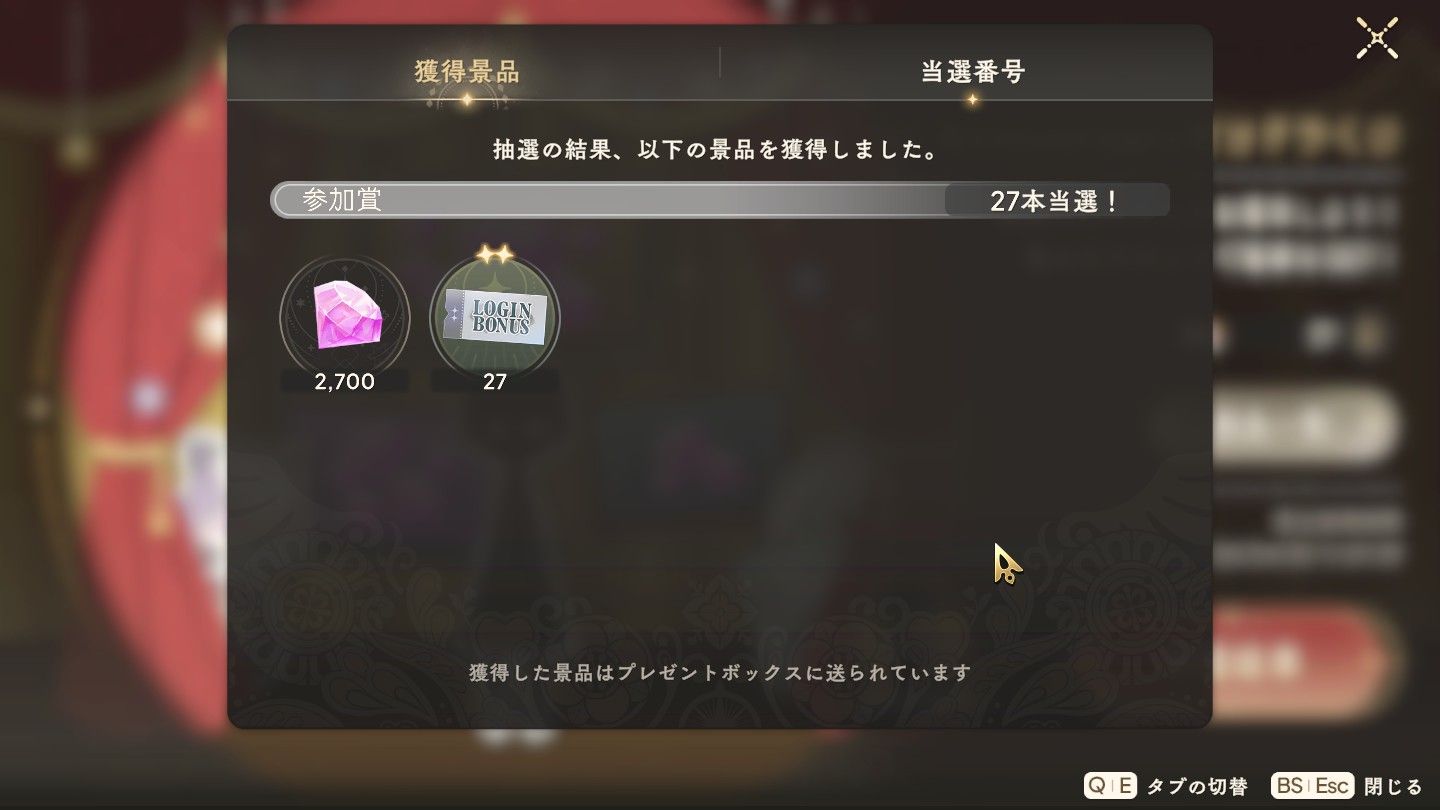Click the sparkle under 当選番号 tab
The width and height of the screenshot is (1440, 810).
click(x=972, y=100)
